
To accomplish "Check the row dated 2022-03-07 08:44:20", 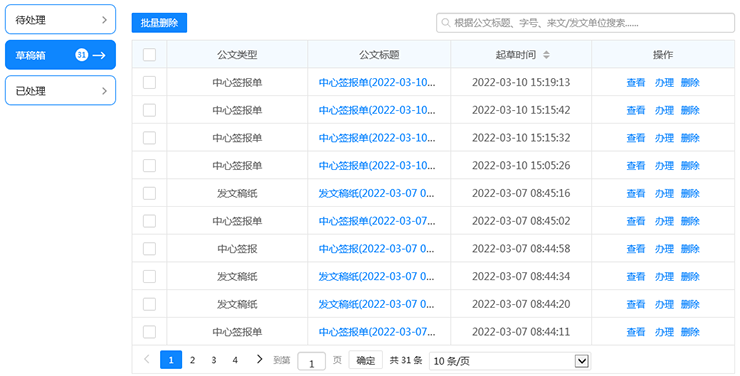I will click(x=149, y=304).
